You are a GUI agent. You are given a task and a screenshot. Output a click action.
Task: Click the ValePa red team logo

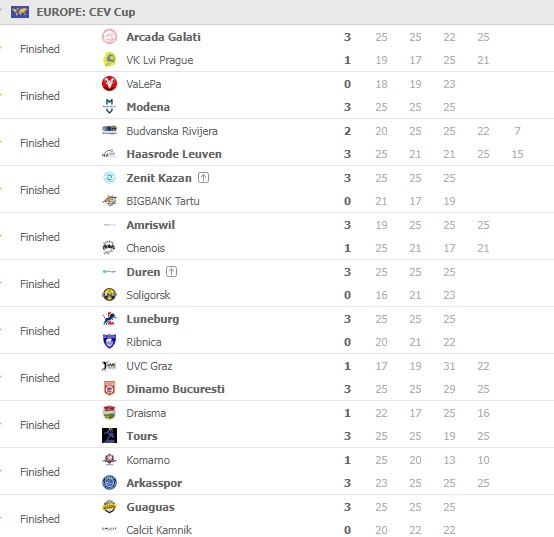point(109,84)
